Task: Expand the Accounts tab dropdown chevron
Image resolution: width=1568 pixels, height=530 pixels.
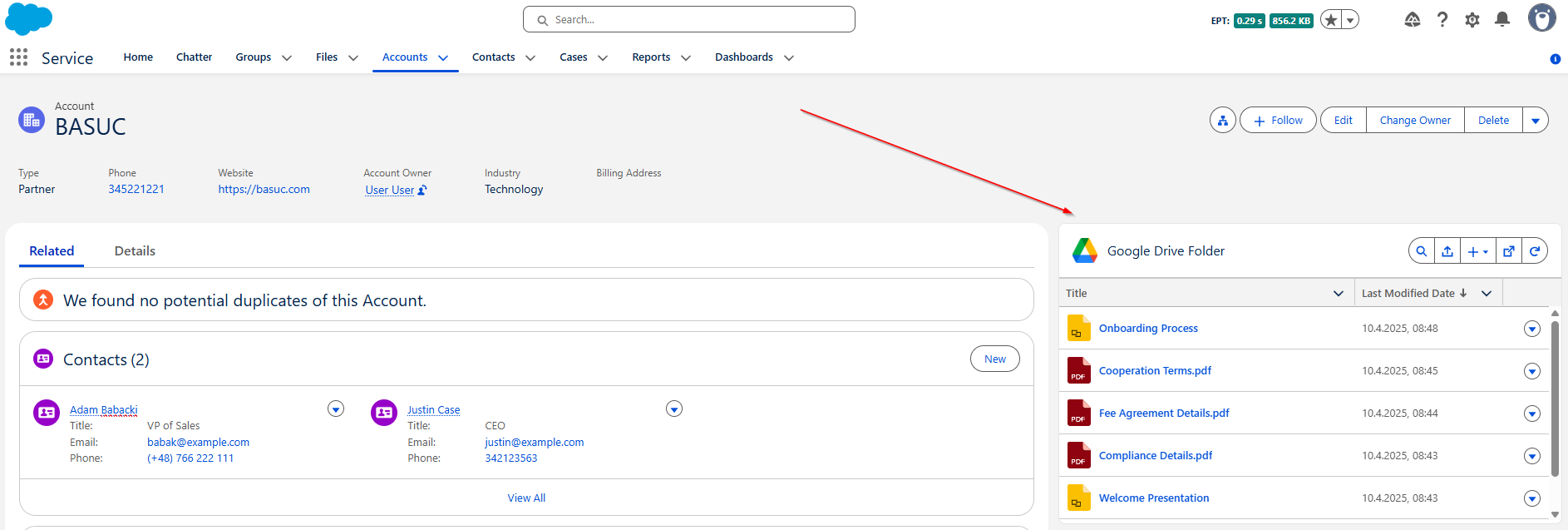Action: [443, 58]
